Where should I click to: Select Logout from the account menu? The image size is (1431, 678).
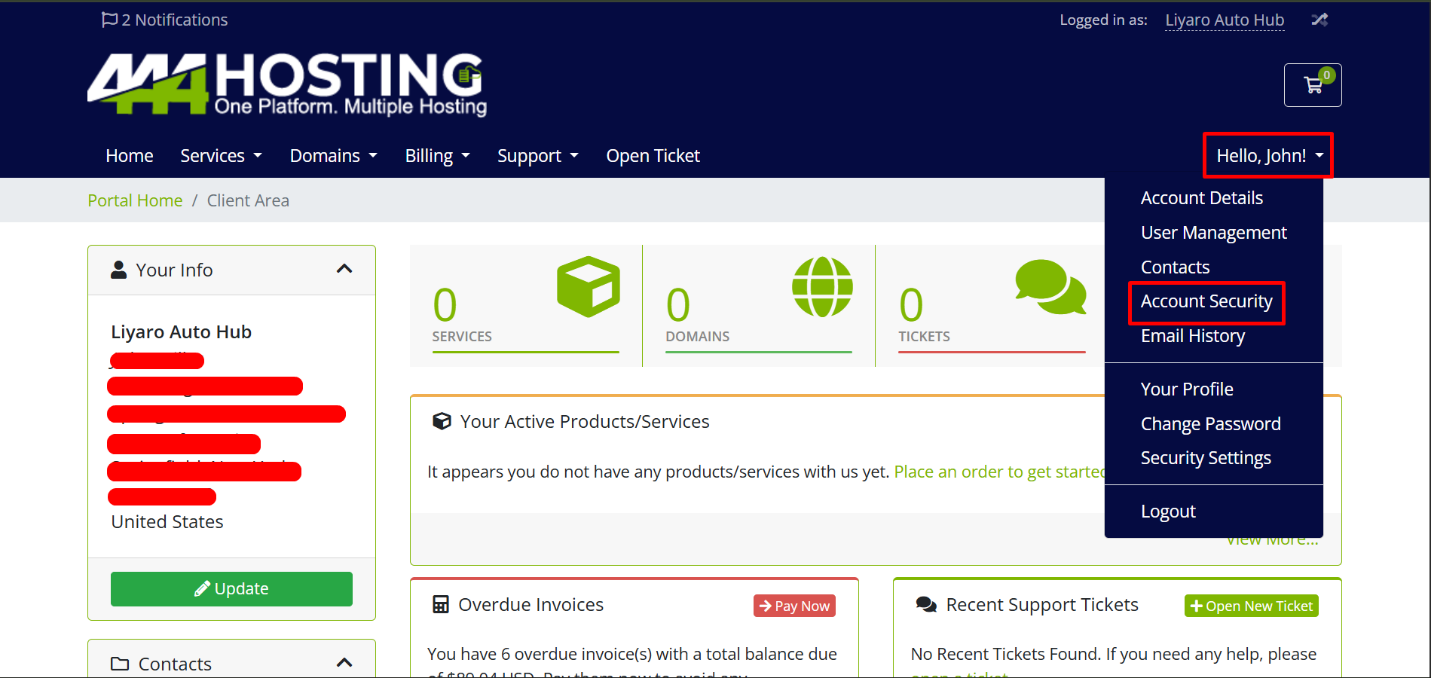click(1168, 512)
